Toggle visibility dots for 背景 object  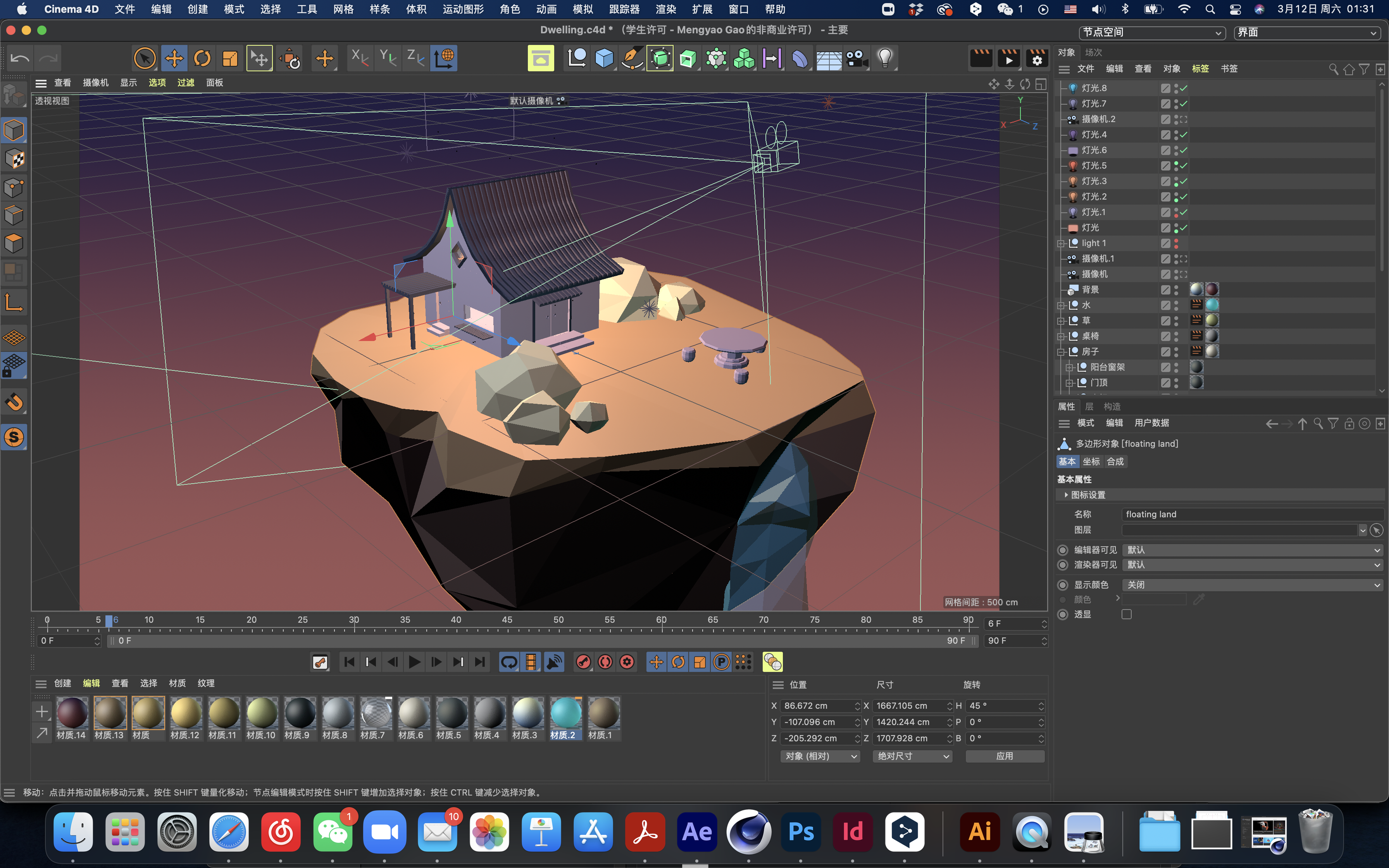tap(1176, 290)
